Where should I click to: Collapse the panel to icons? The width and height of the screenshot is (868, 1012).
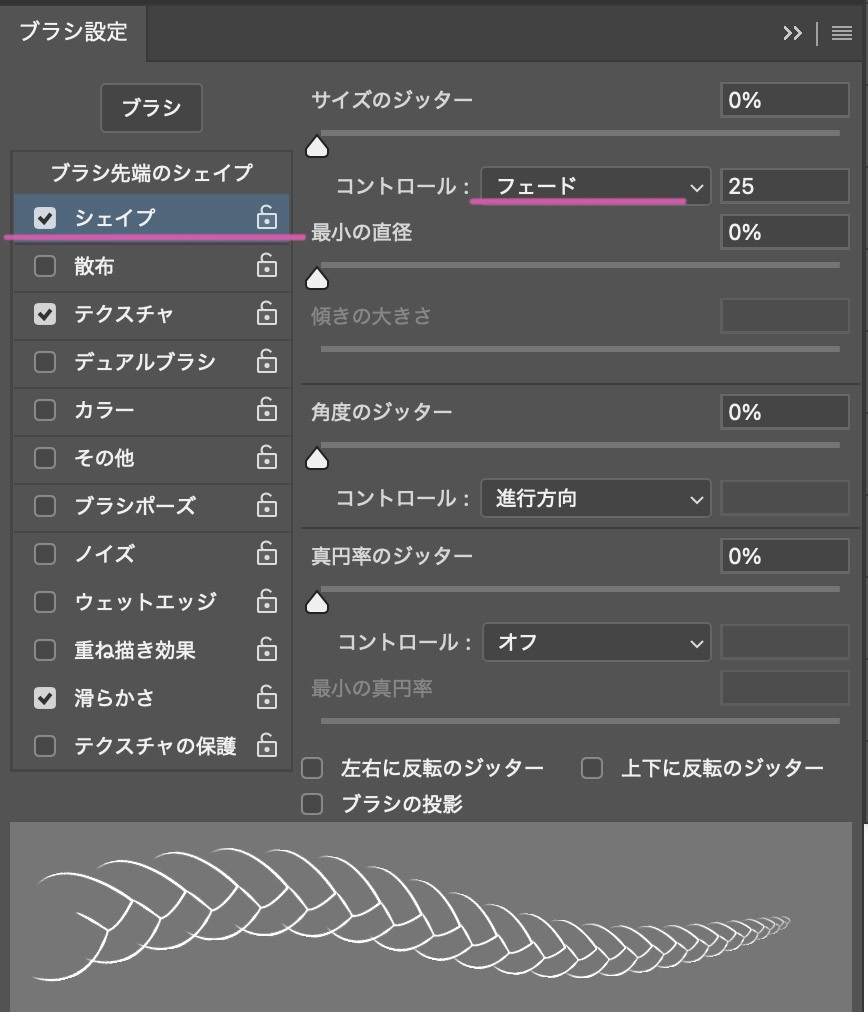793,32
